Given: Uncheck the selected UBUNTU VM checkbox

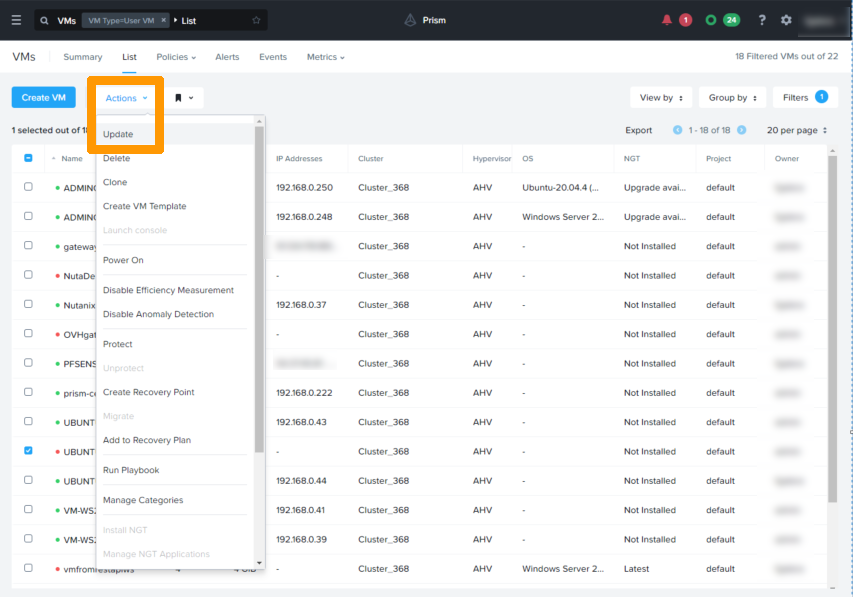Looking at the screenshot, I should point(28,451).
